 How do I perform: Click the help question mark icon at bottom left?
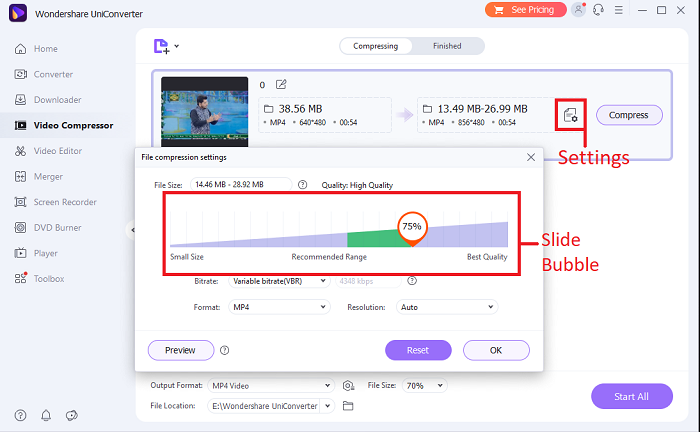(x=20, y=415)
